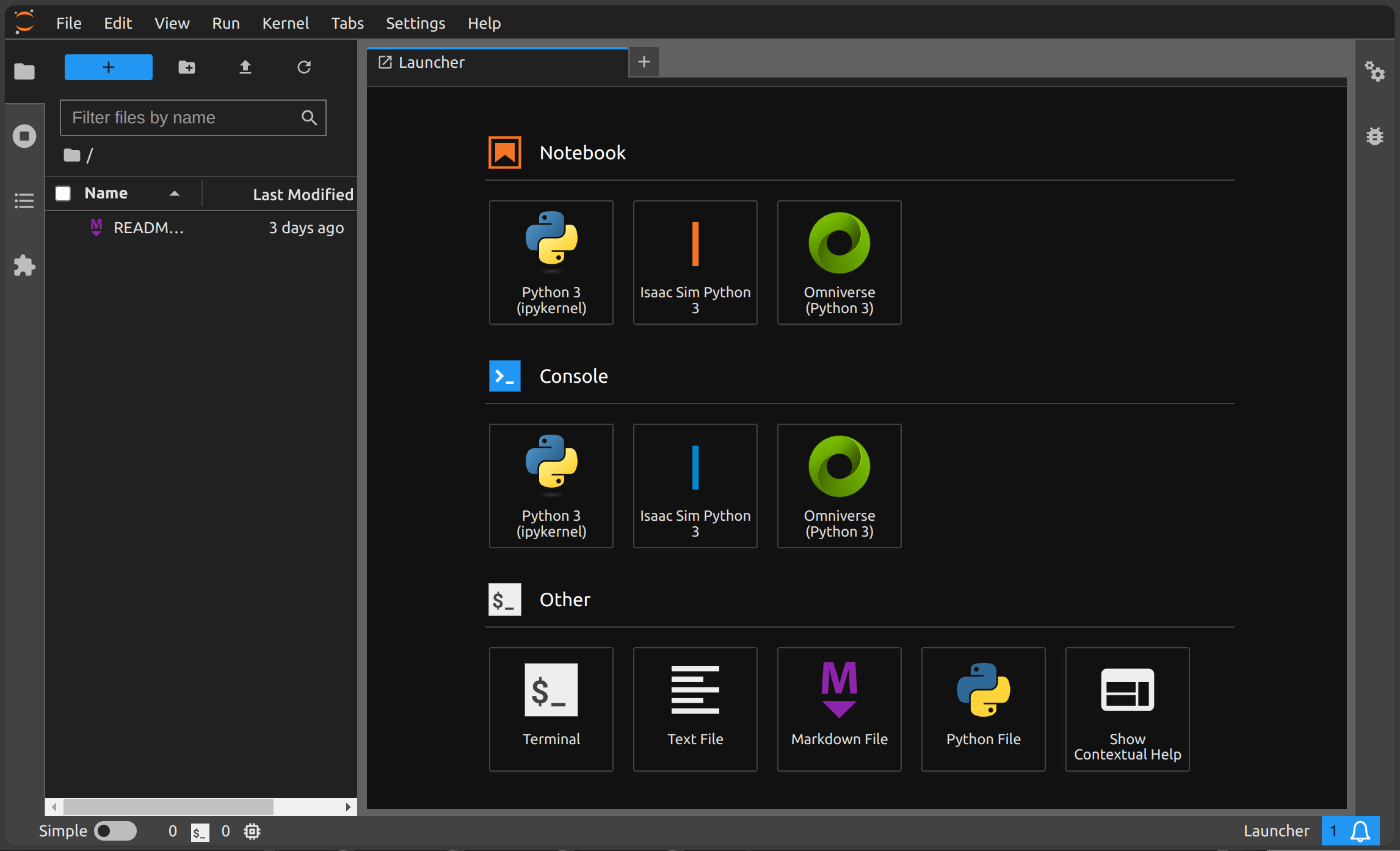
Task: Check the README file checkbox
Action: pyautogui.click(x=64, y=227)
